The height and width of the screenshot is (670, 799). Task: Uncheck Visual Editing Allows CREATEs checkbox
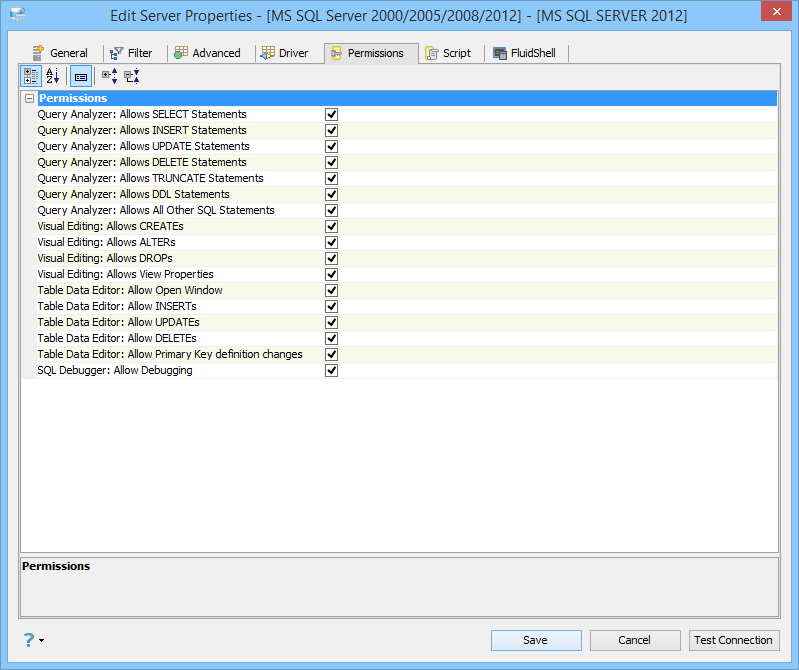pos(331,226)
